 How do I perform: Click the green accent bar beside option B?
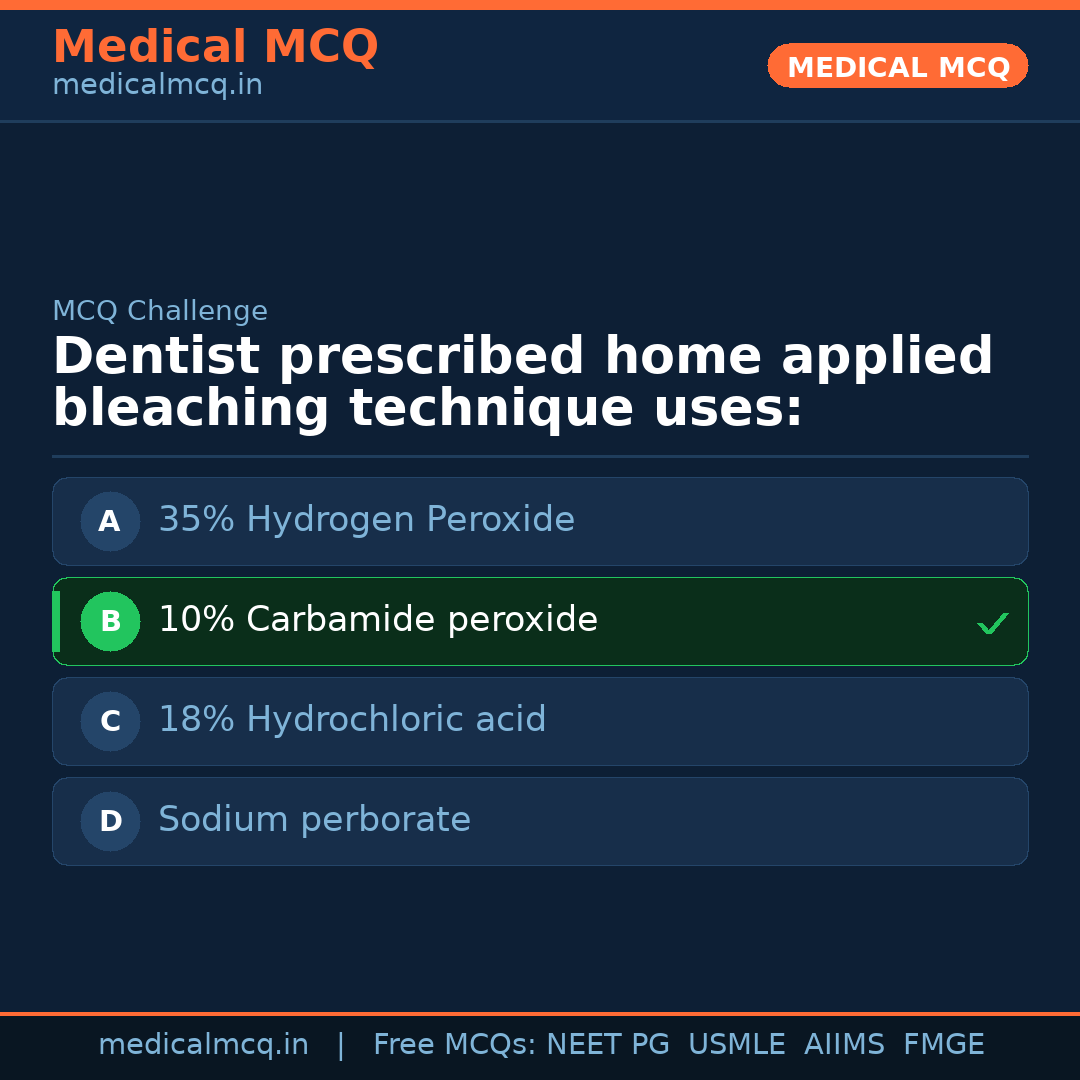pos(57,621)
